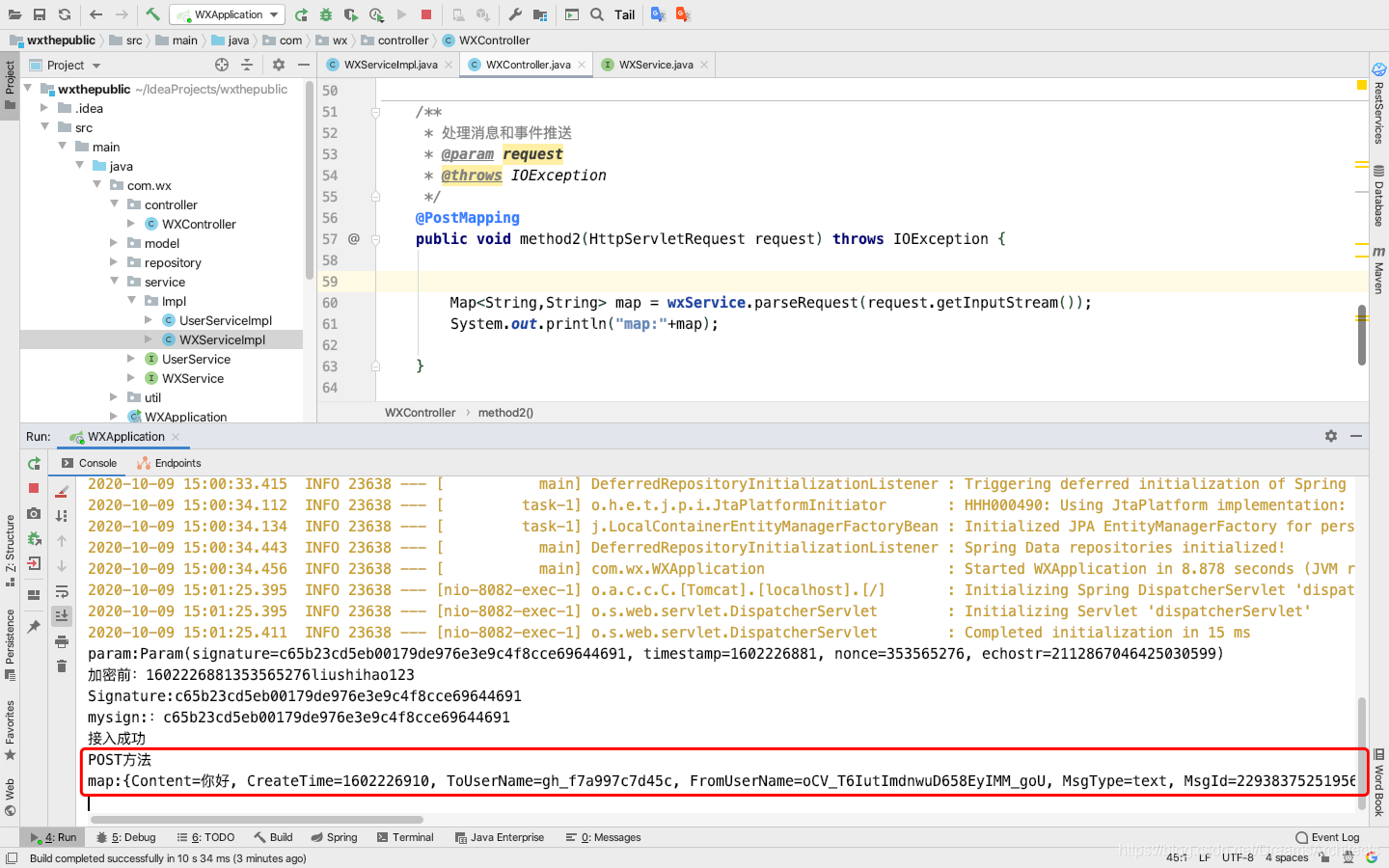This screenshot has height=868, width=1389.
Task: Expand the .idea folder
Action: tap(44, 108)
